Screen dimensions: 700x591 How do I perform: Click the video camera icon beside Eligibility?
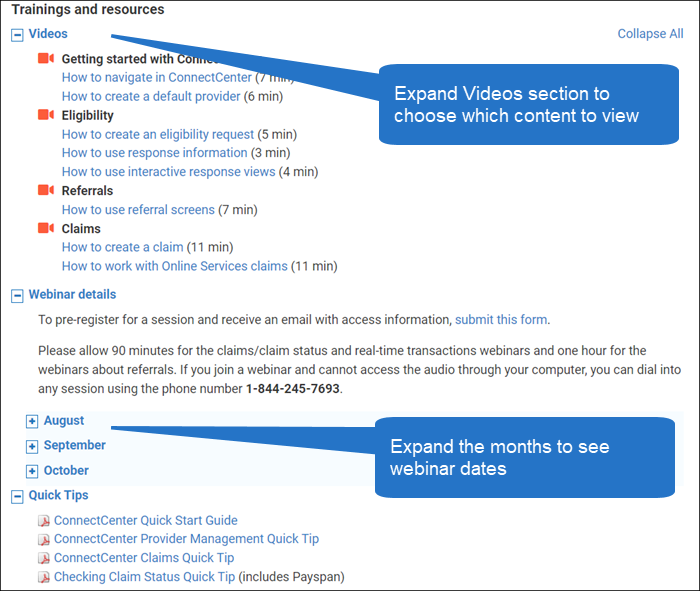pos(46,115)
